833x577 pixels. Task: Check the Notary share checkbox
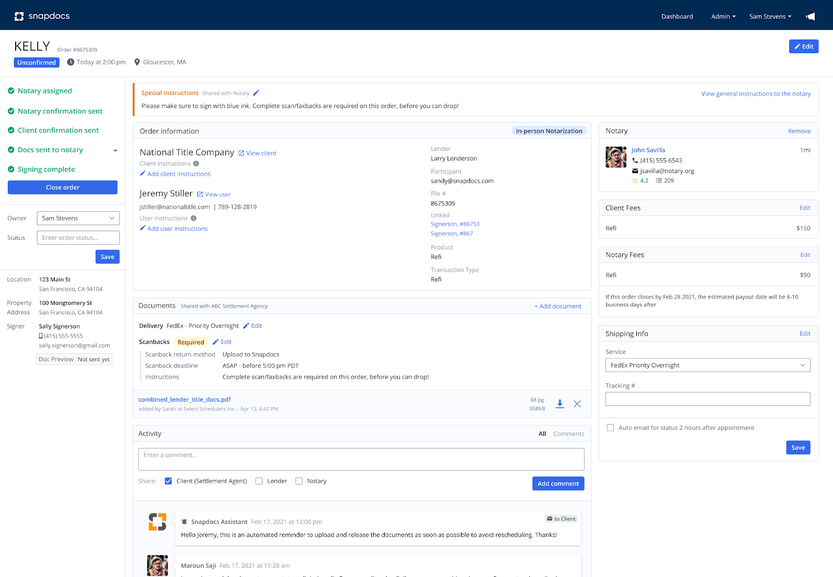tap(299, 481)
